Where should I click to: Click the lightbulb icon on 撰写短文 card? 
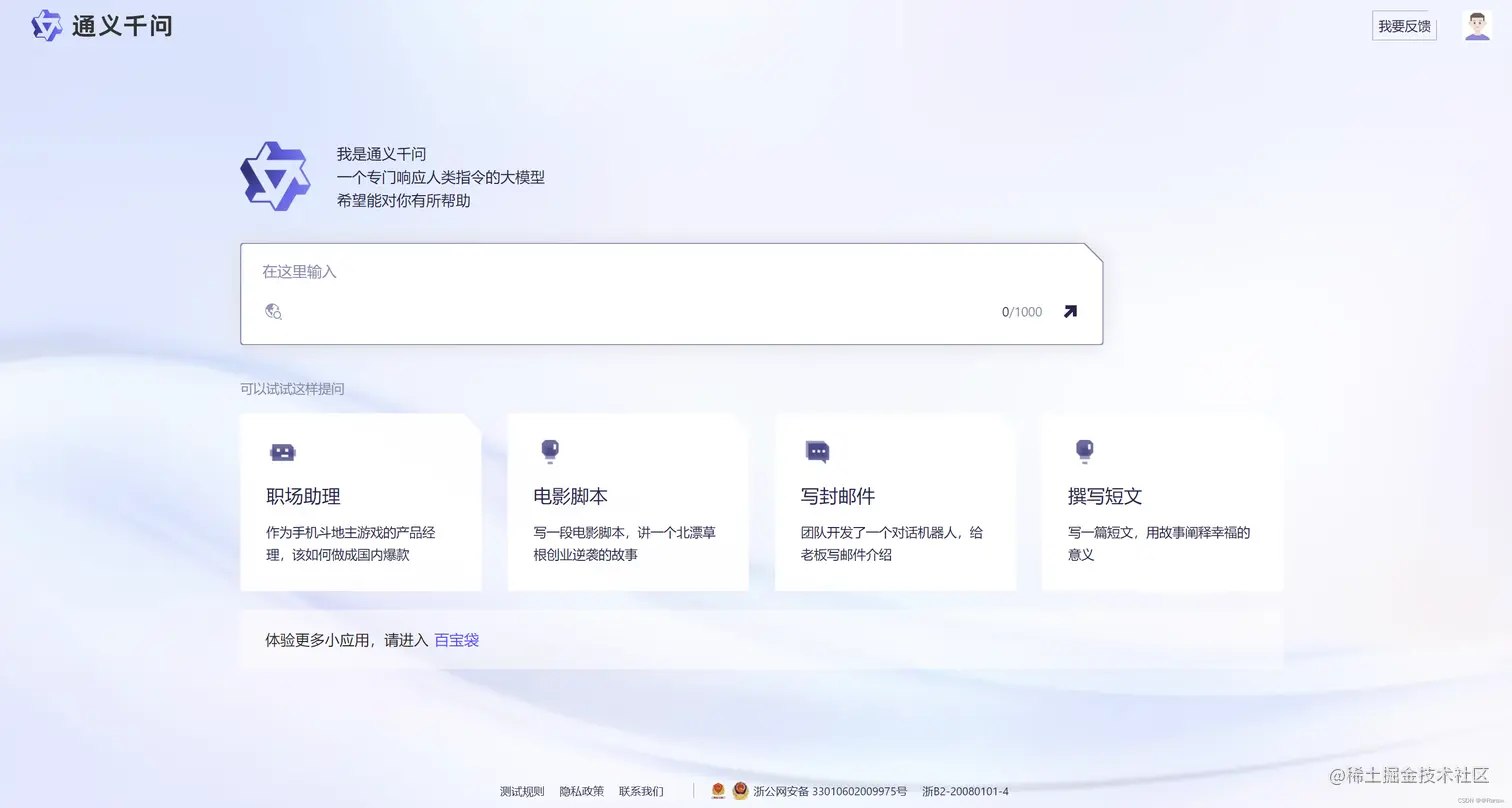coord(1084,451)
